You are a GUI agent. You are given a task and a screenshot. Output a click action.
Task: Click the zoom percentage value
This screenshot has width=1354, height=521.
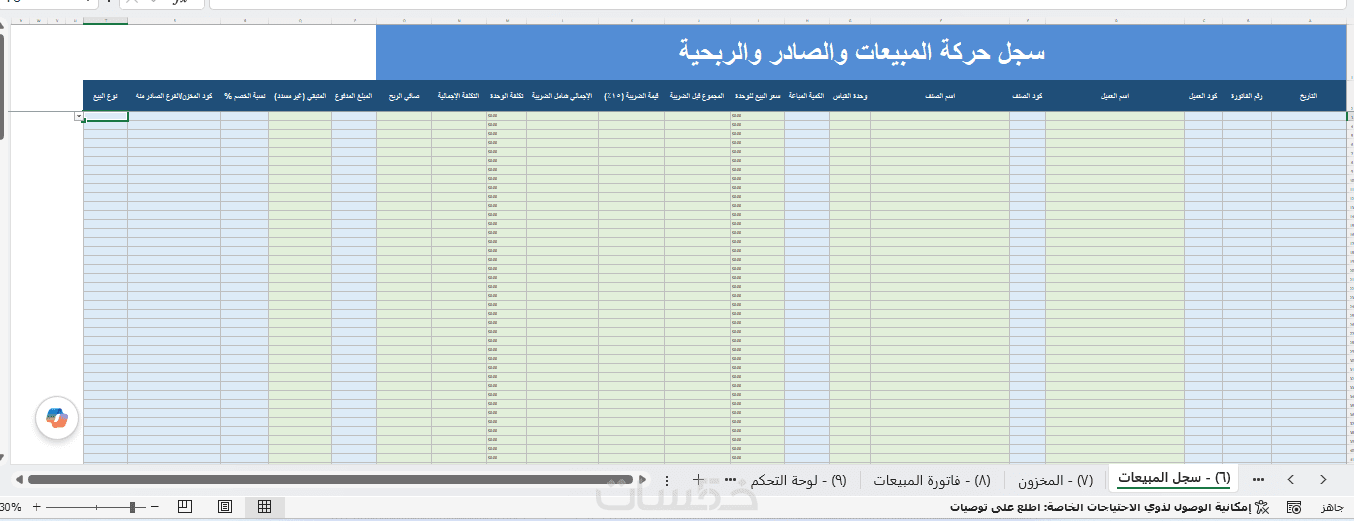(x=10, y=507)
